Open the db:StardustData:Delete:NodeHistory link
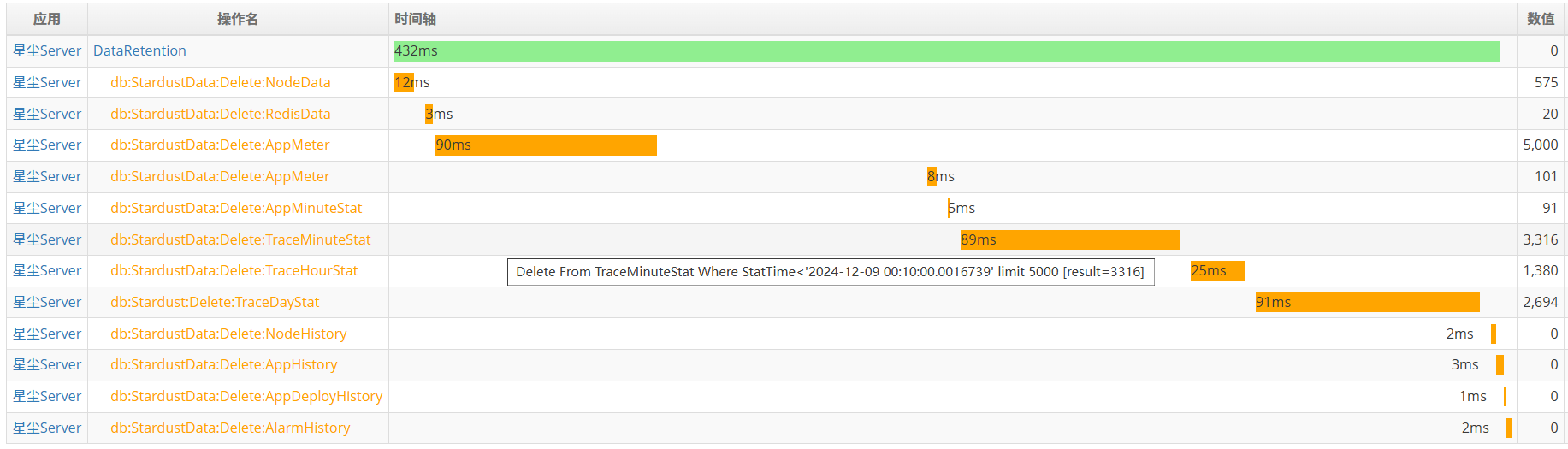 (x=228, y=334)
